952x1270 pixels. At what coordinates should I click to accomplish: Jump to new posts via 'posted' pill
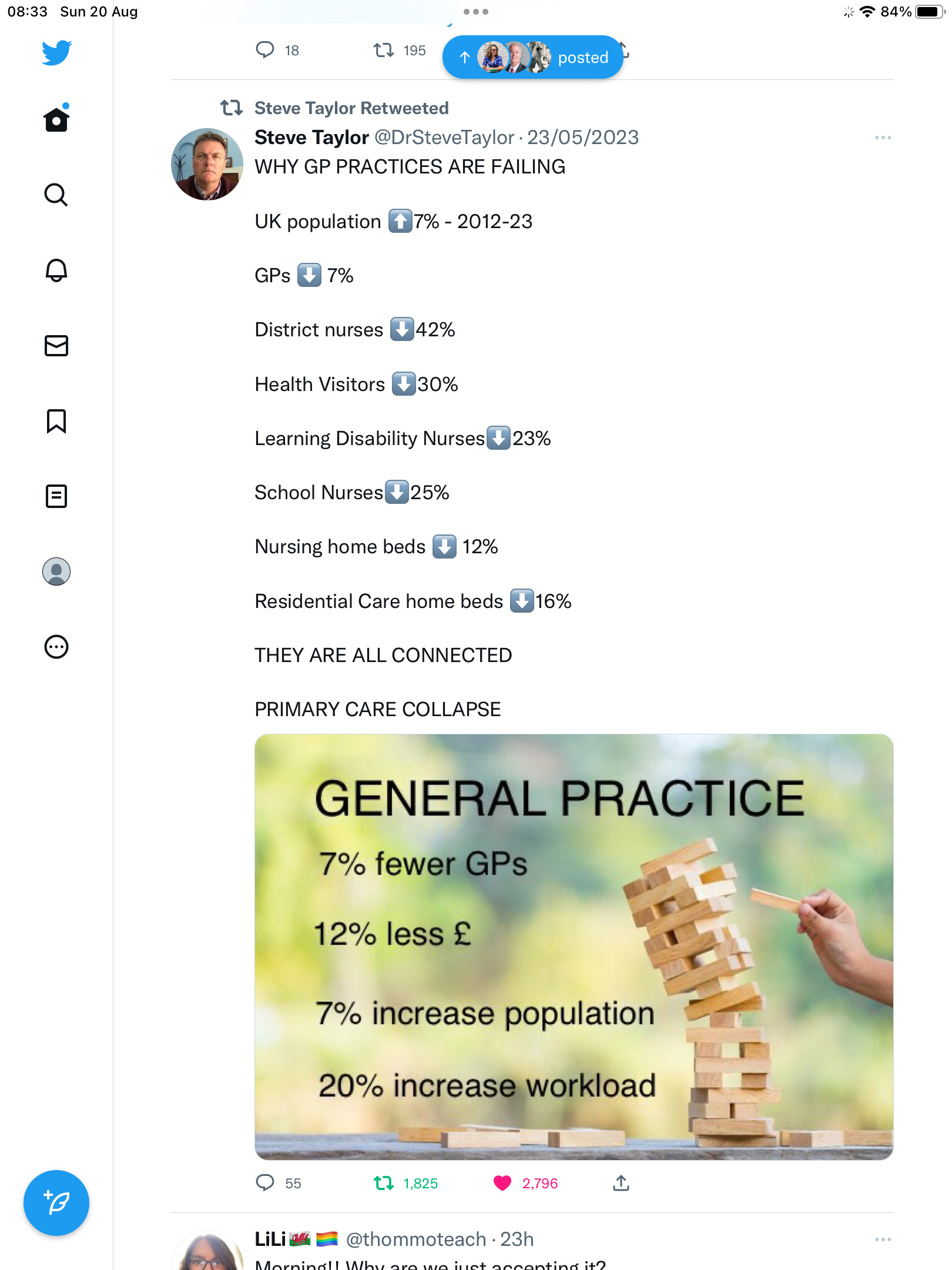coord(532,57)
